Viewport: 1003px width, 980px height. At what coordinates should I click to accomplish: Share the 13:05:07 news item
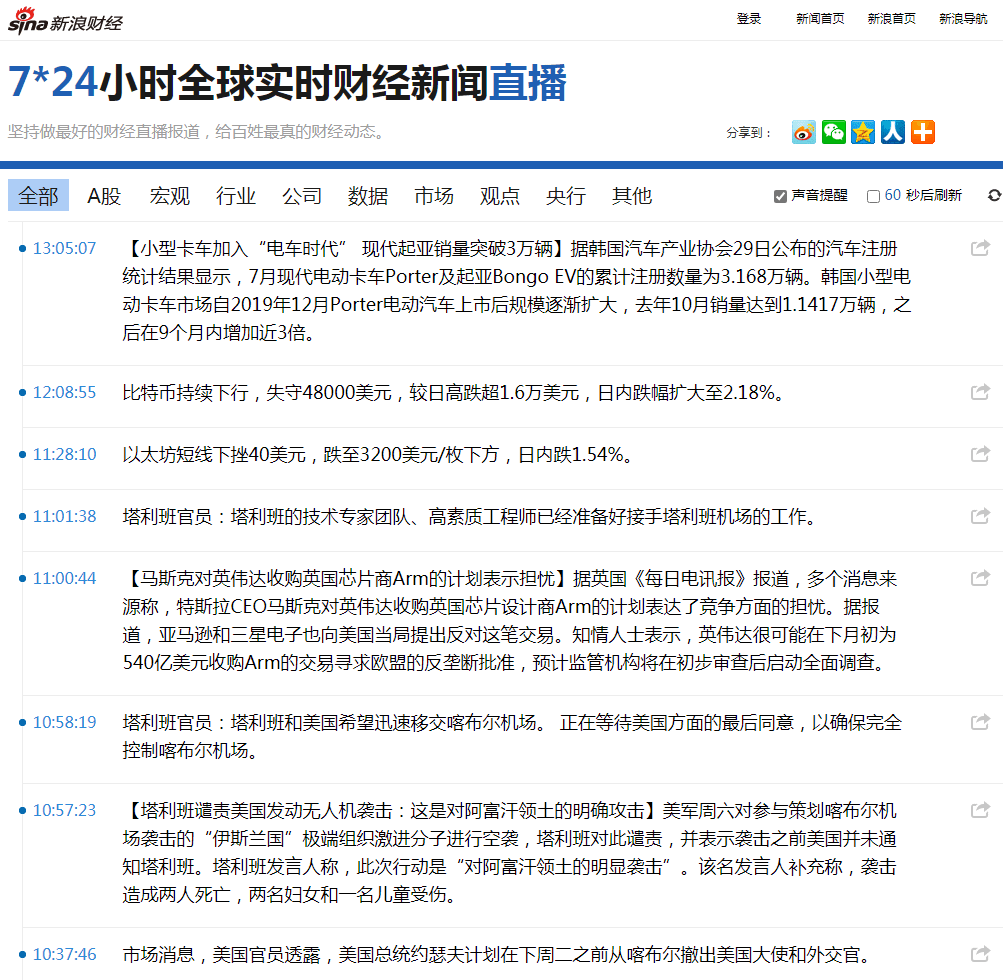coord(980,248)
